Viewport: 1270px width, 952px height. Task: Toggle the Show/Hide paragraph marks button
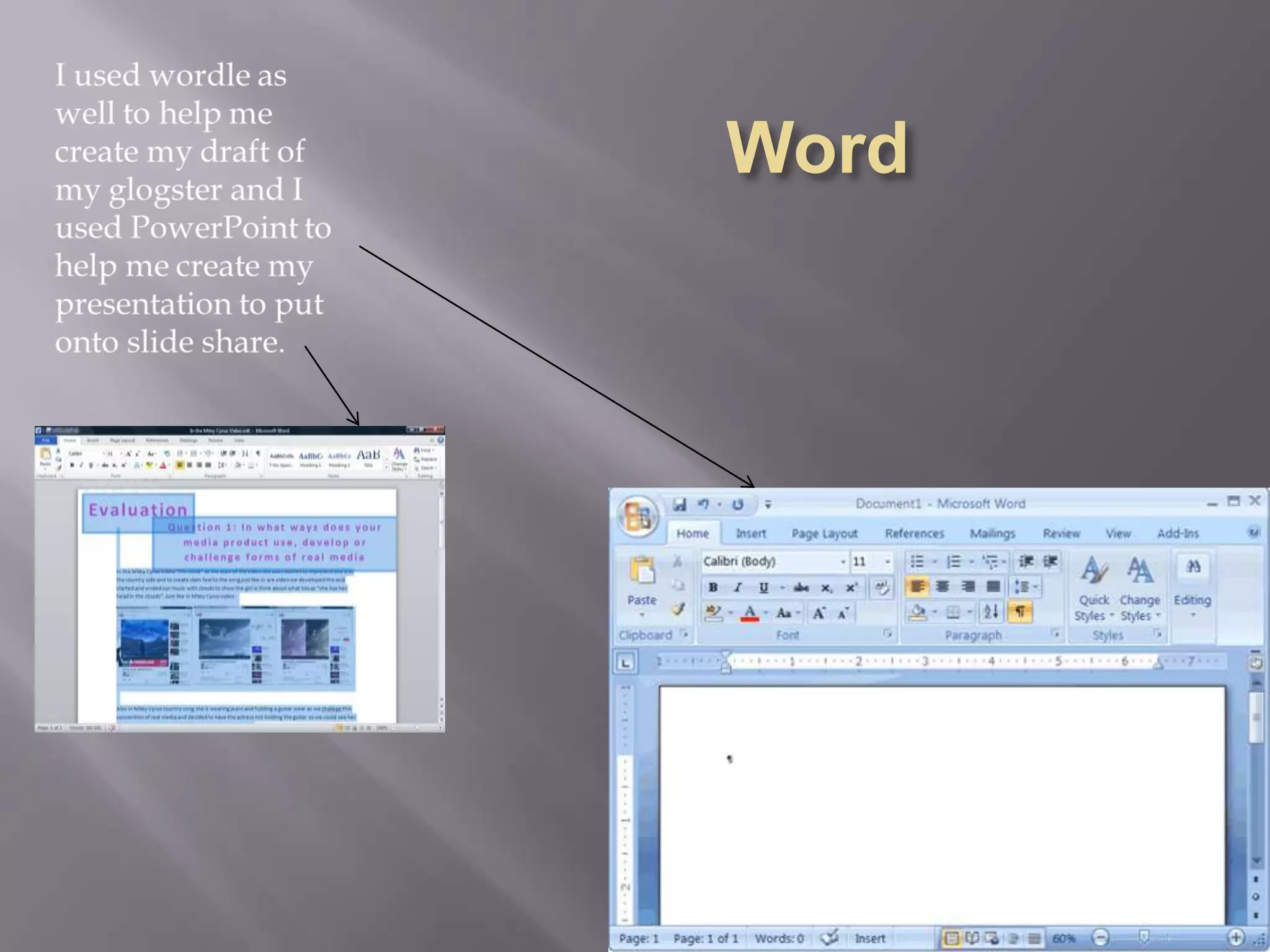1019,612
